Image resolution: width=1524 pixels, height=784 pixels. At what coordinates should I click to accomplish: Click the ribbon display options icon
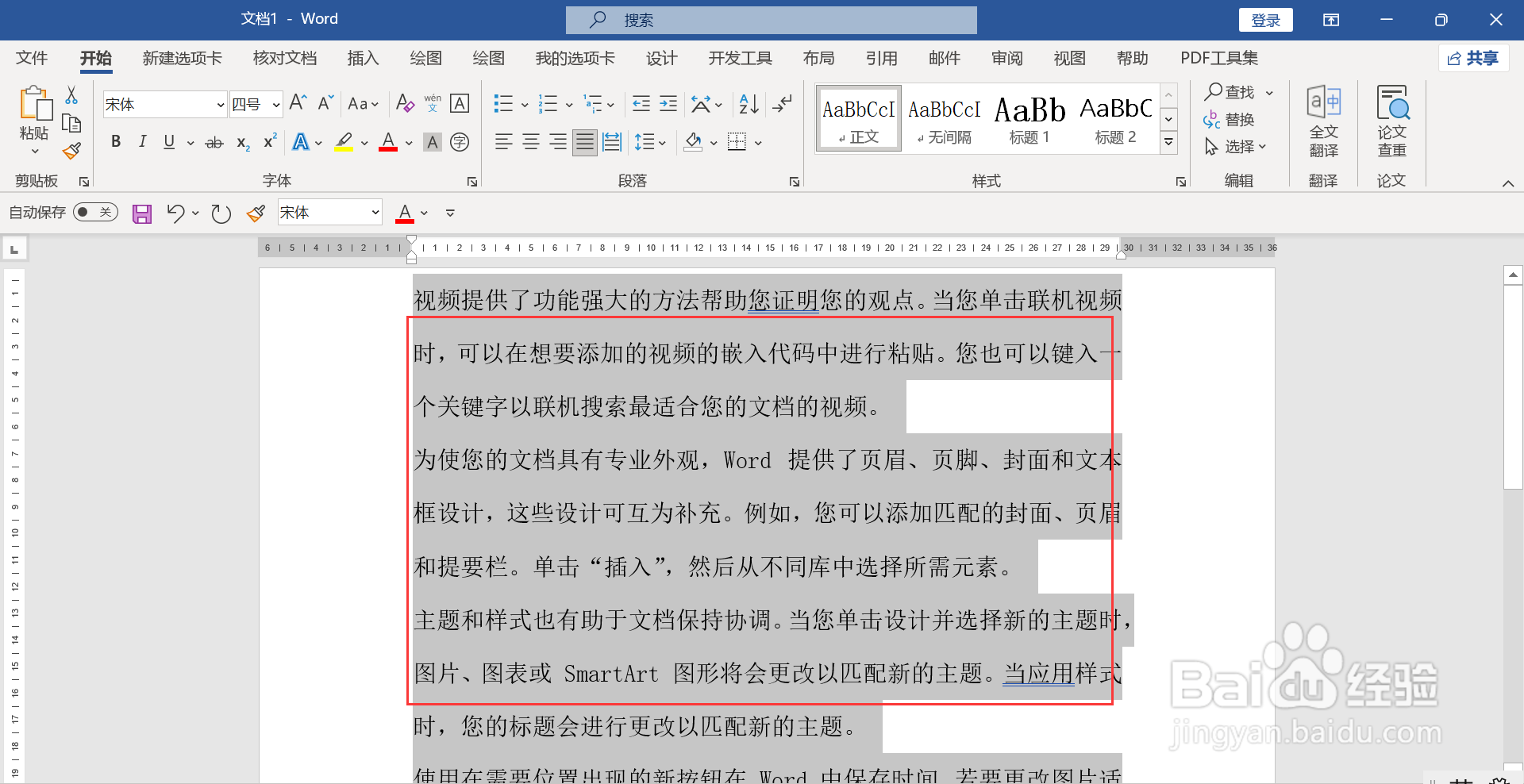coord(1331,20)
